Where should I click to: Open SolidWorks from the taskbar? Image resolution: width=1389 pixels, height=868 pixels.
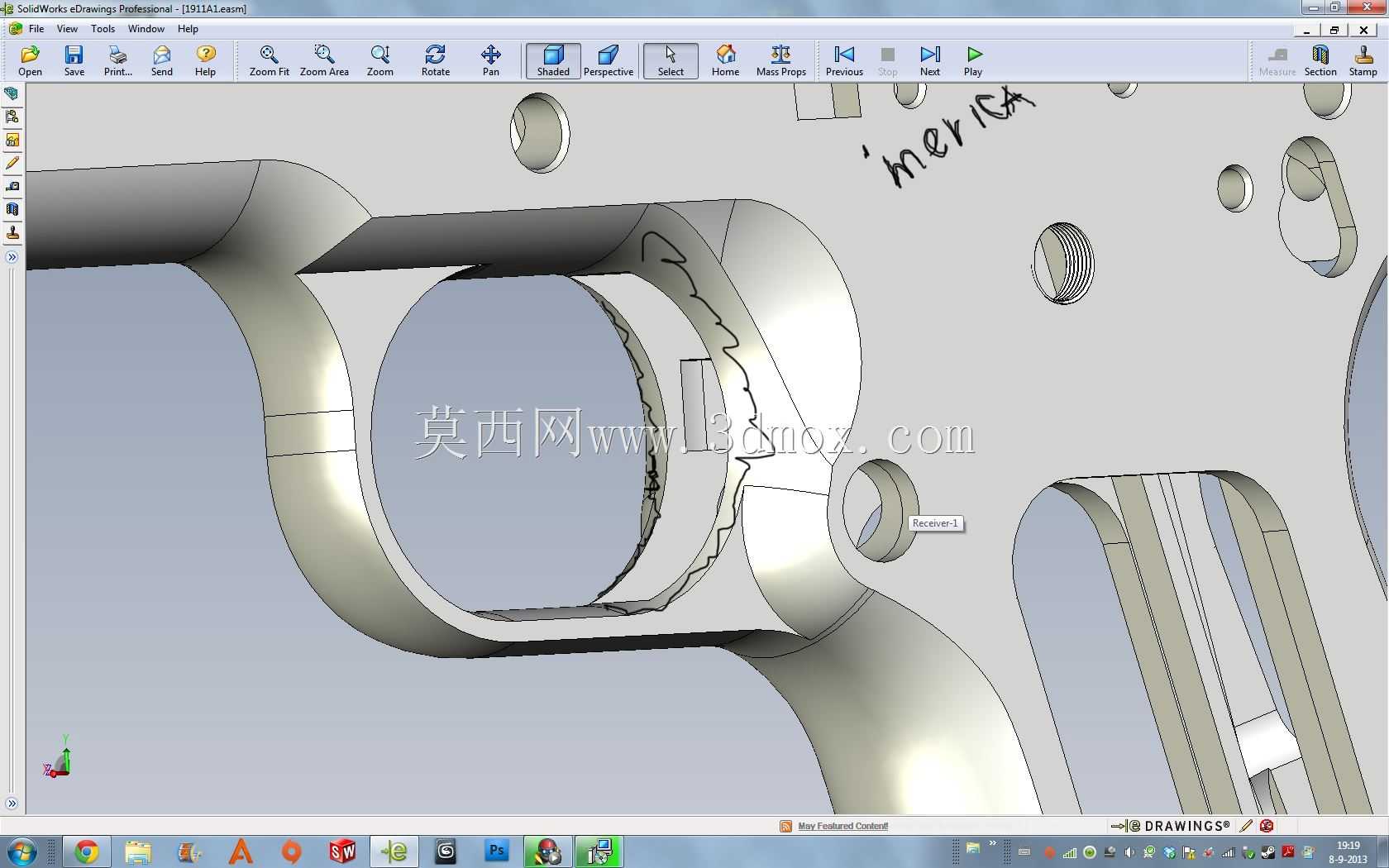coord(342,851)
